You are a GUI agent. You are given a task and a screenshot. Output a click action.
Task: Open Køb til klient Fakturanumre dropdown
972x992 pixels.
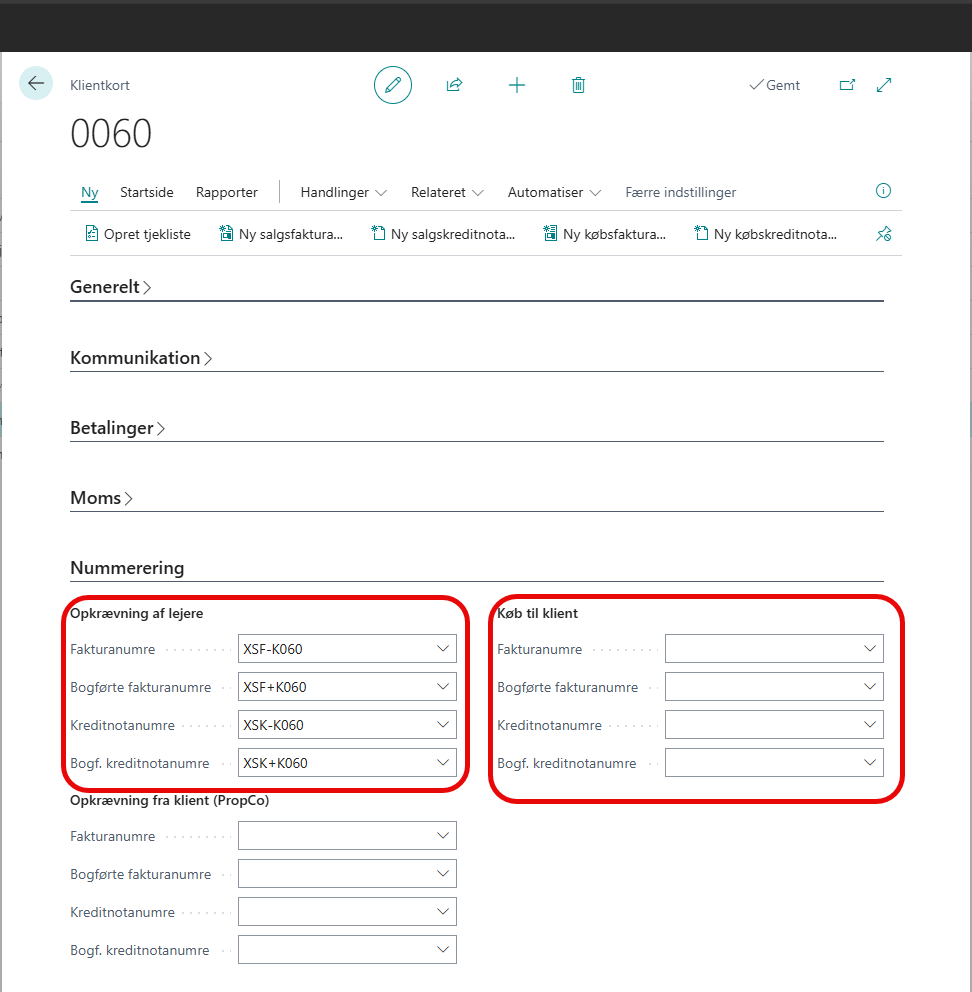point(871,649)
